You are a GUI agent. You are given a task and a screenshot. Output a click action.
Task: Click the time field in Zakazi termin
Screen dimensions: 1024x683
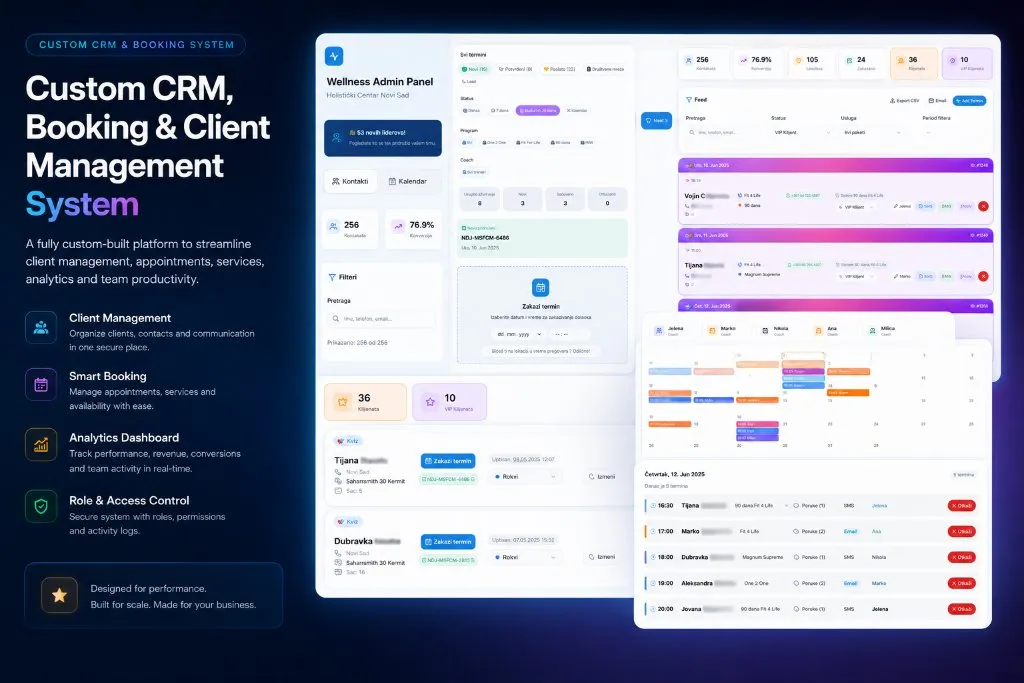pos(569,334)
